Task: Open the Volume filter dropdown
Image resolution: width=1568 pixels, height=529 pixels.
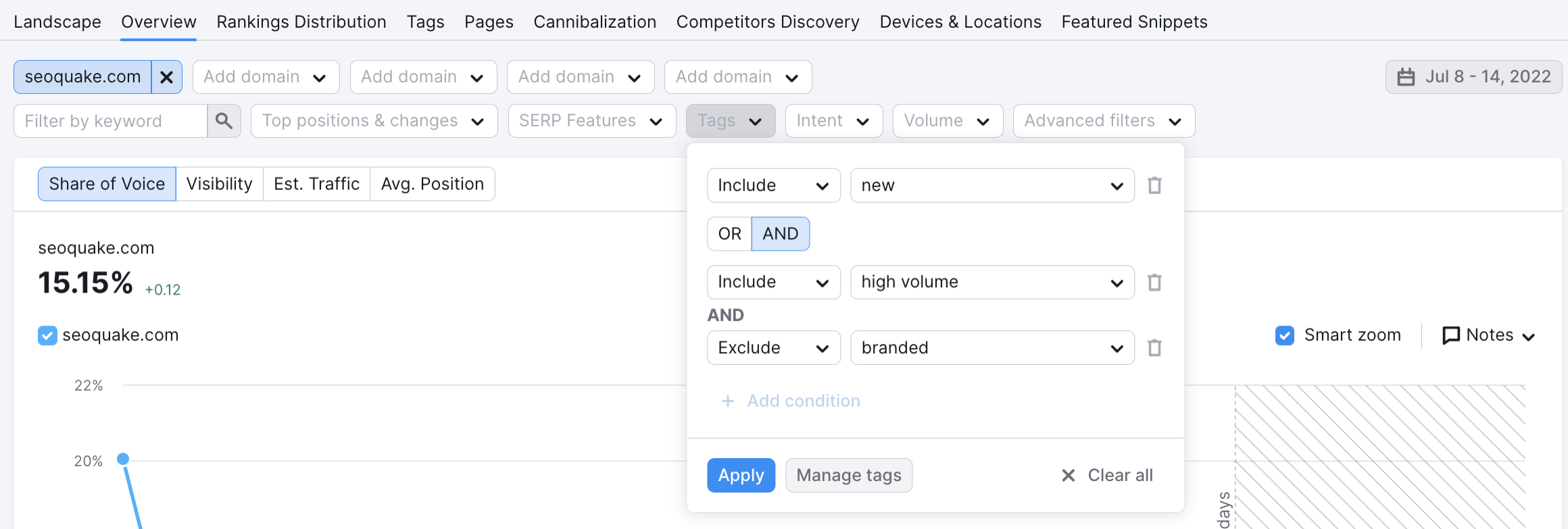Action: coord(948,121)
